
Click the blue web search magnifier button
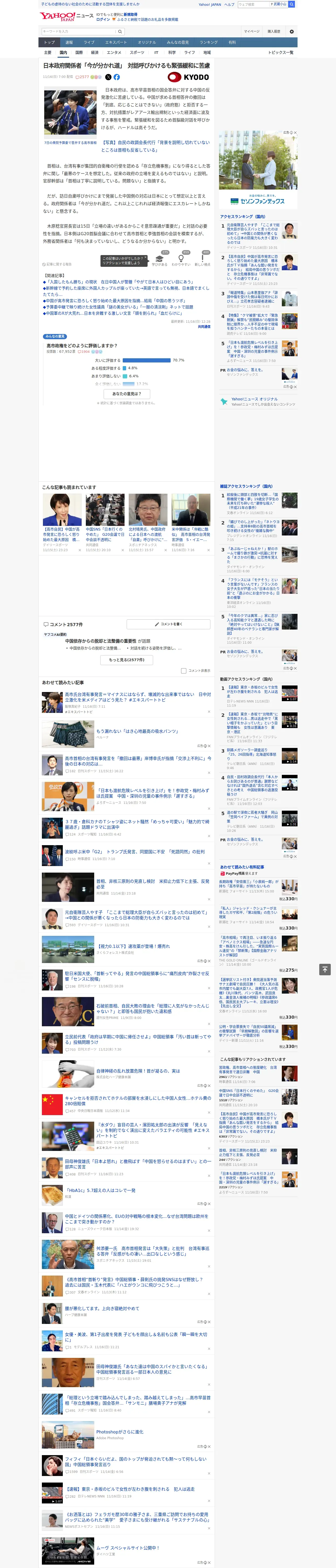pyautogui.click(x=292, y=4)
